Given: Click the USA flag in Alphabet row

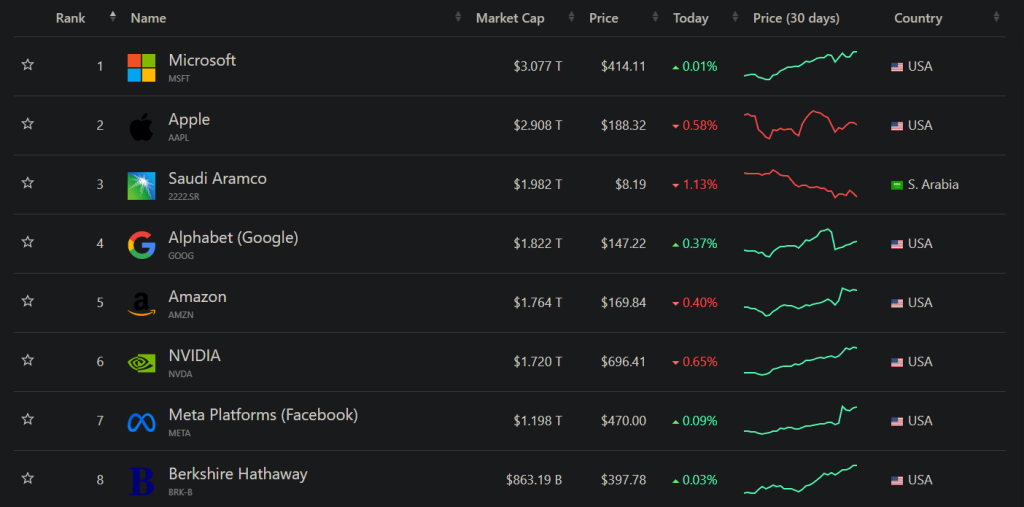Looking at the screenshot, I should tap(897, 244).
